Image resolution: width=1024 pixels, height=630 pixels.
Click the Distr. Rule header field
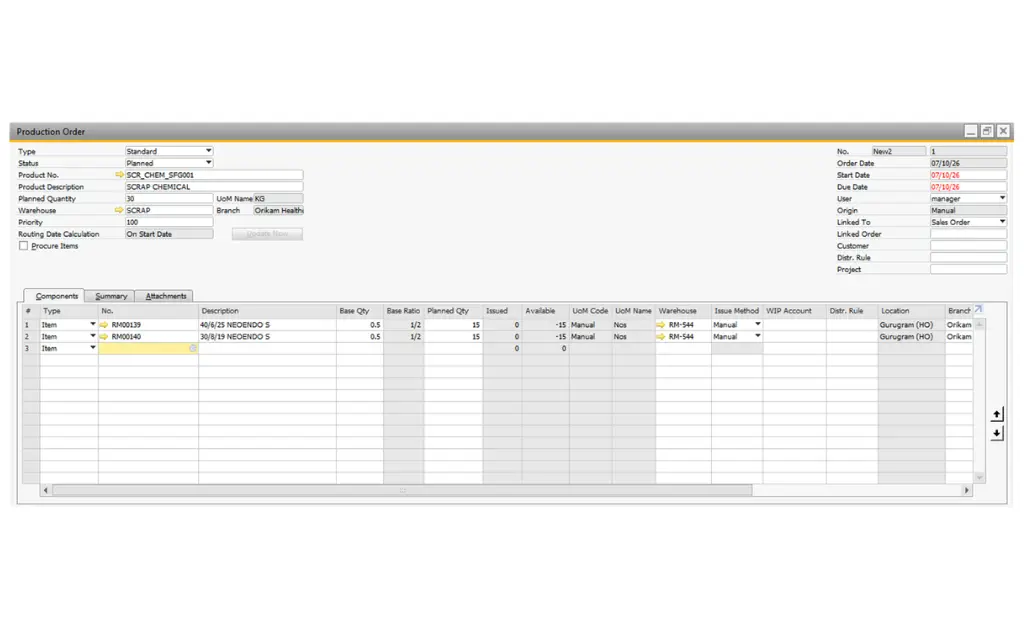pos(968,257)
